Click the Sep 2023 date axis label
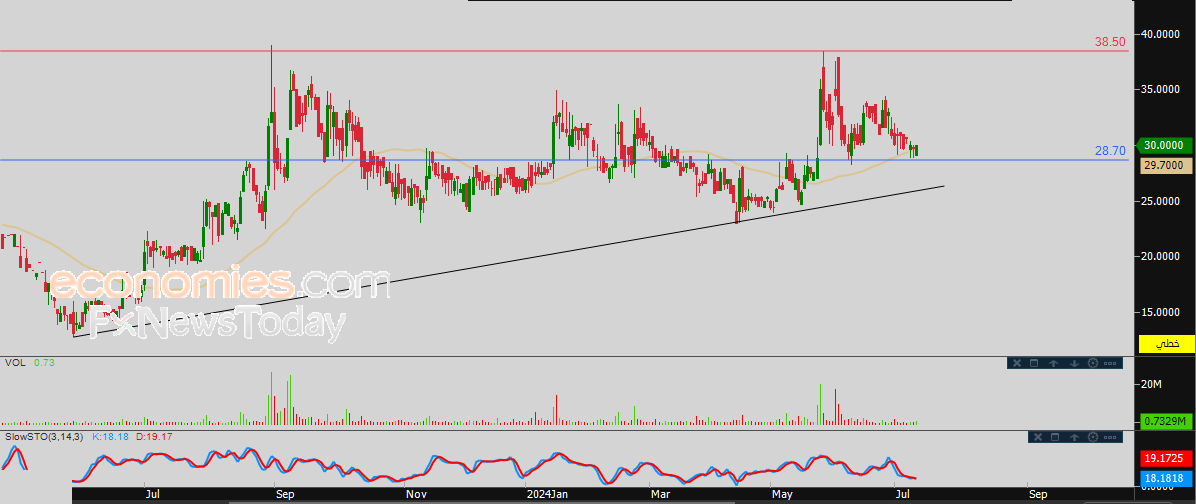The image size is (1196, 504). coord(285,494)
